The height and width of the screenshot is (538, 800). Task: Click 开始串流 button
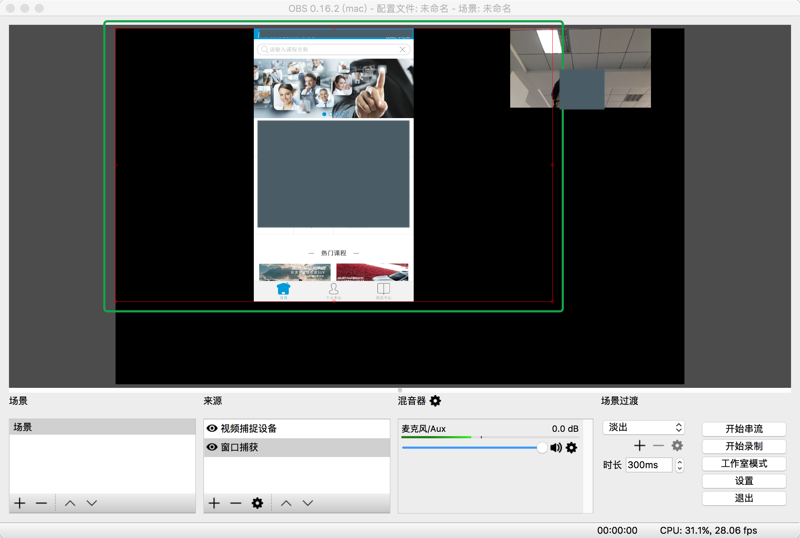click(x=744, y=429)
